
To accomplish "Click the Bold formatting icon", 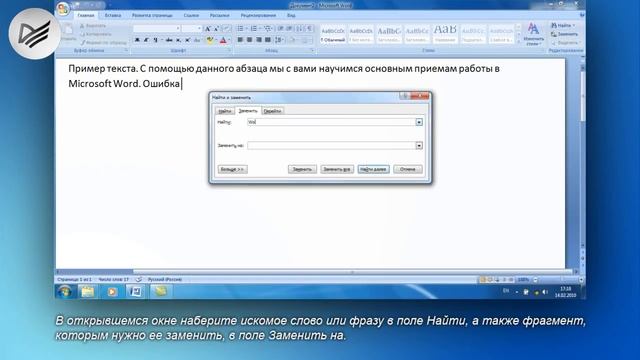I will [x=137, y=40].
